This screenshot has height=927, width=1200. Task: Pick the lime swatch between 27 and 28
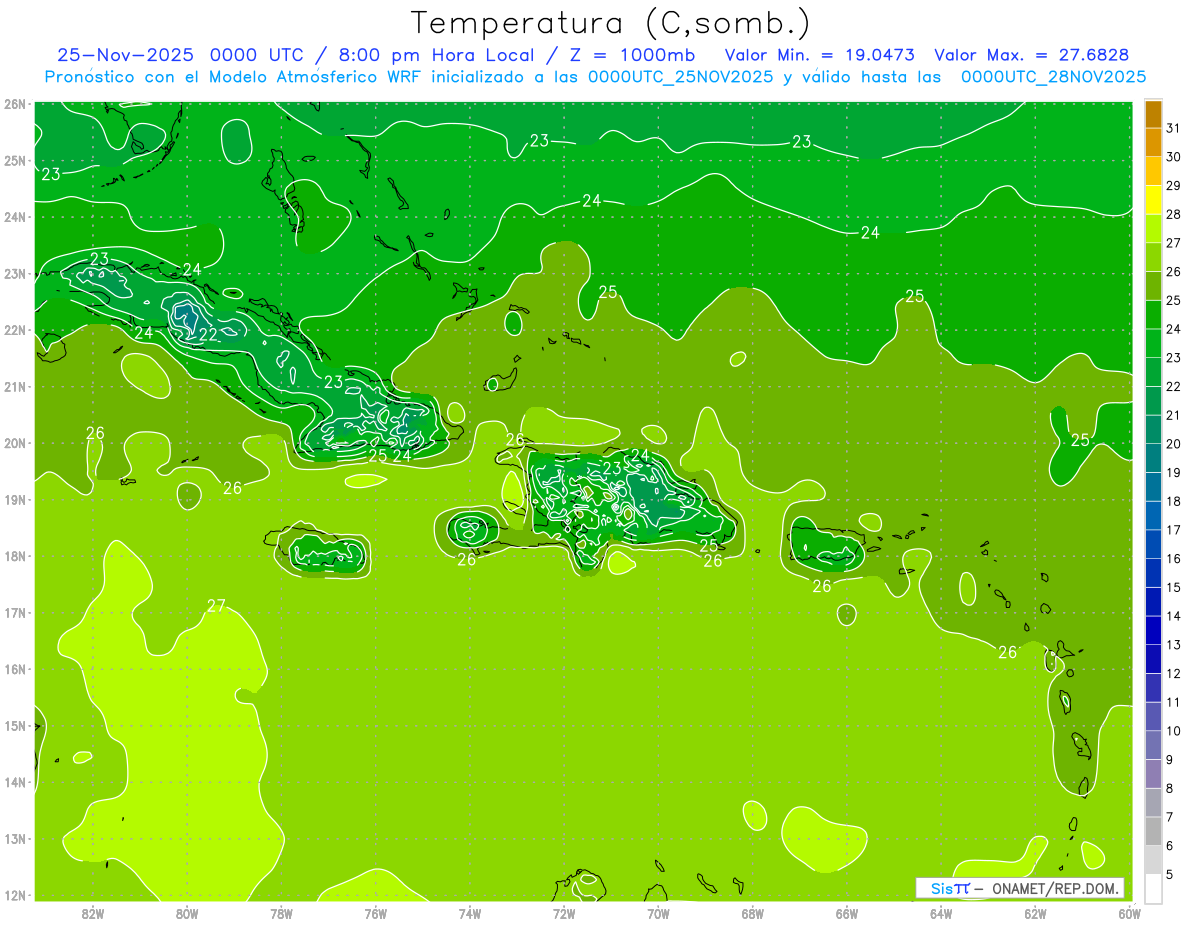coord(1153,229)
